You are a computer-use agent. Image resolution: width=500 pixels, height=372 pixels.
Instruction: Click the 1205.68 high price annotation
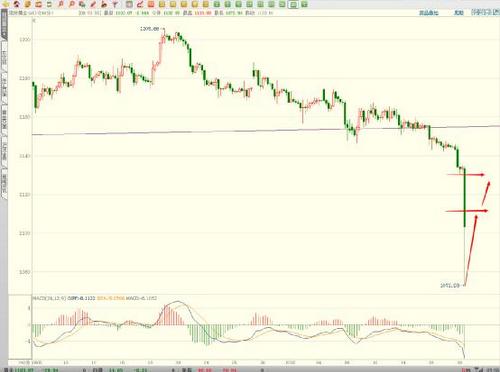click(149, 29)
